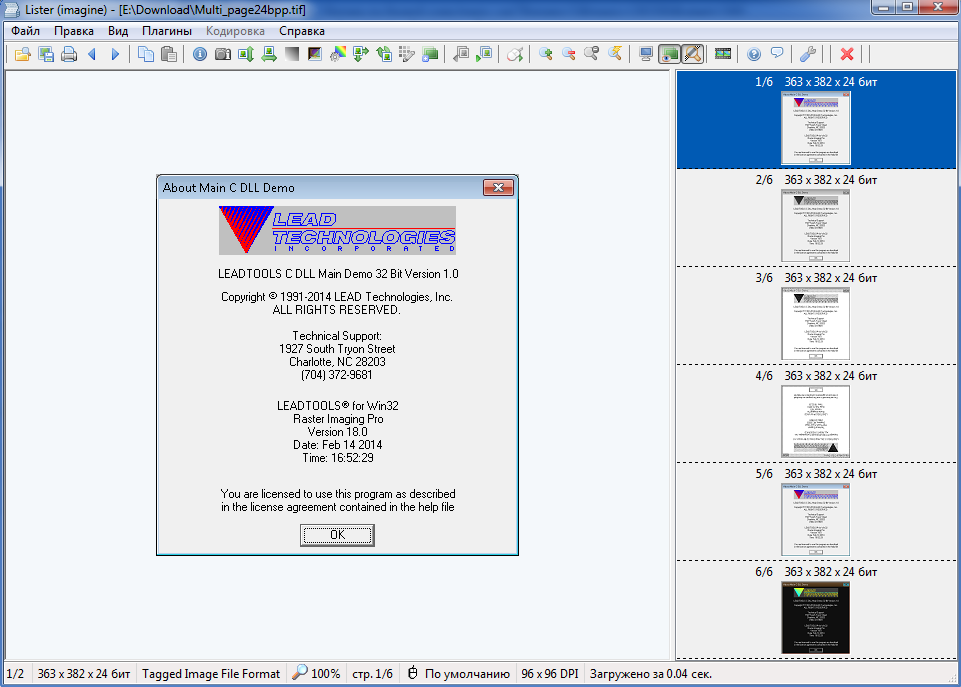The image size is (961, 687).
Task: Zoom in with the green plus magnifier
Action: point(545,55)
